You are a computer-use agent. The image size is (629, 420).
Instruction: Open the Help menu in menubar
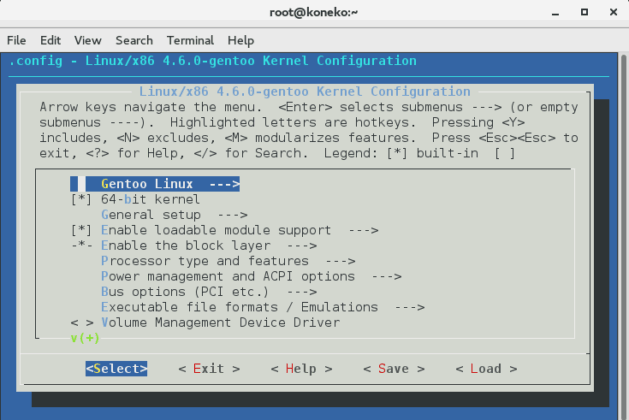coord(241,41)
